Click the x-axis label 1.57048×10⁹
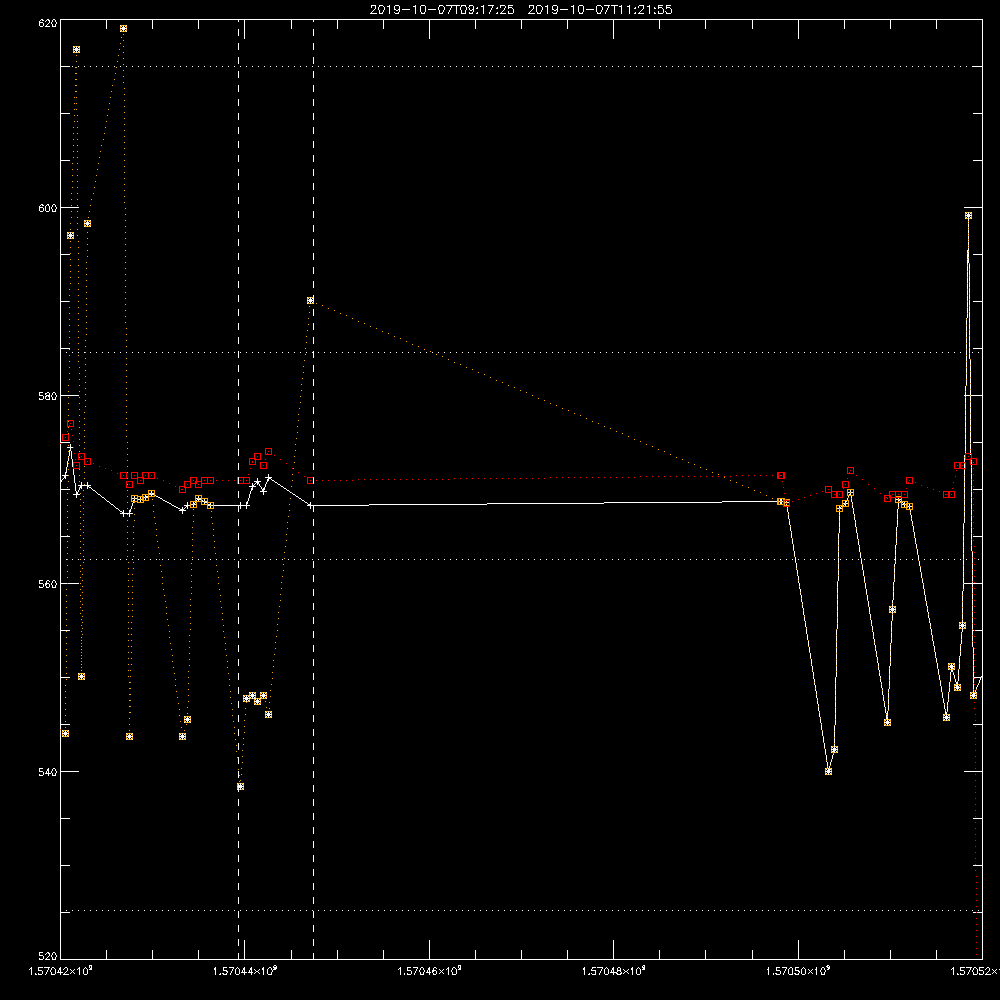Viewport: 1000px width, 1000px height. point(614,971)
